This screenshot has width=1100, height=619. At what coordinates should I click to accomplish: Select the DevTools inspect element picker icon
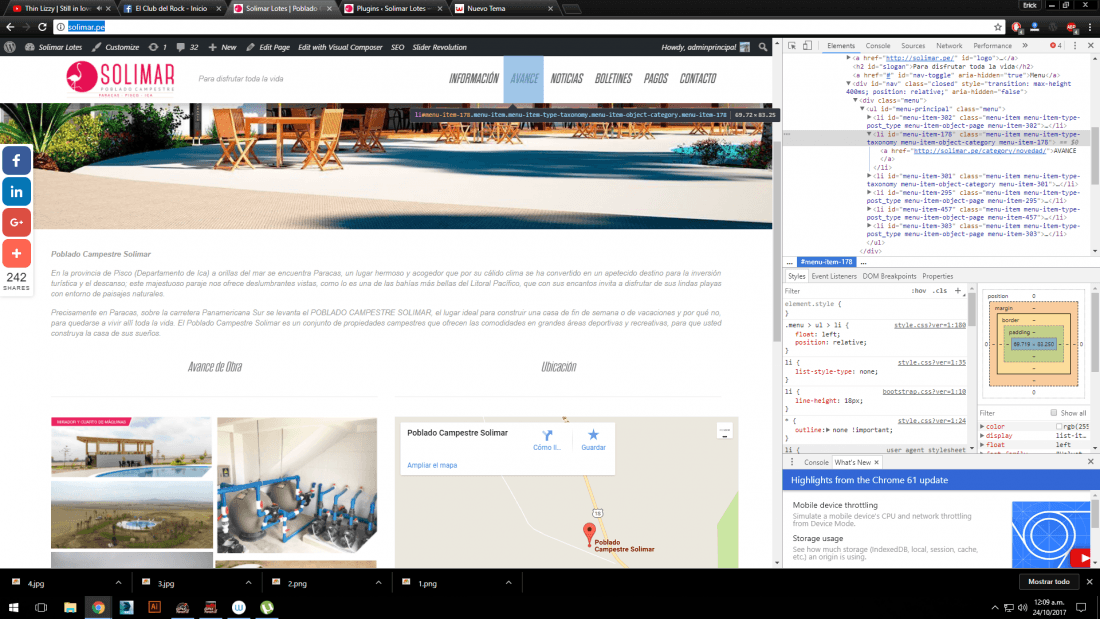point(792,46)
